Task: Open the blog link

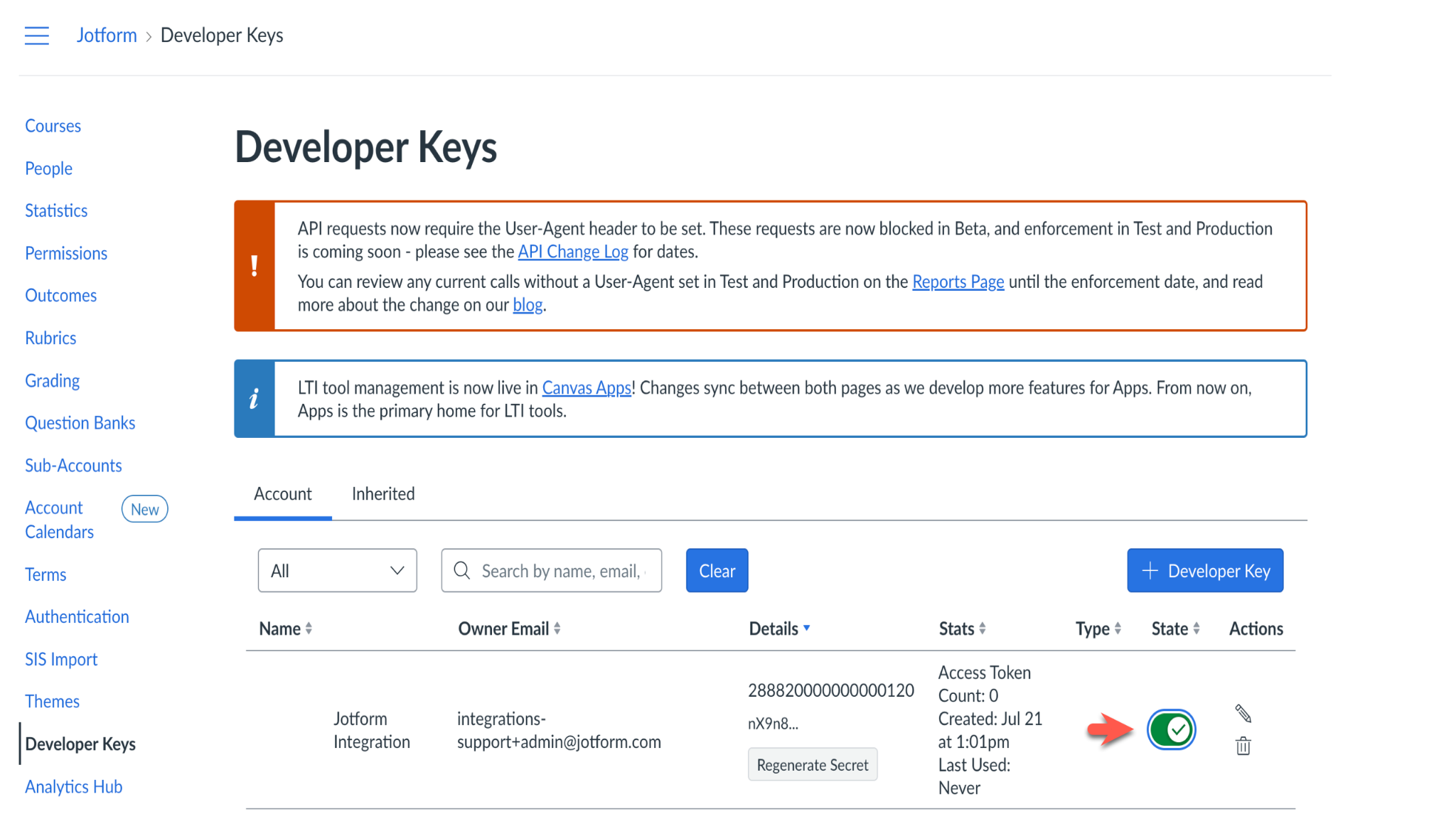Action: point(528,305)
